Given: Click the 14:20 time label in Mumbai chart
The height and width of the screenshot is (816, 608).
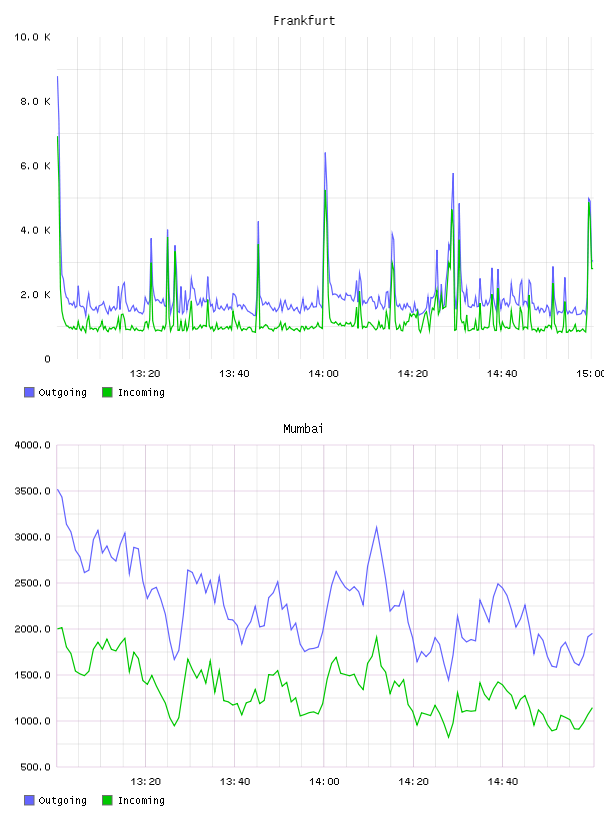Looking at the screenshot, I should pos(413,782).
